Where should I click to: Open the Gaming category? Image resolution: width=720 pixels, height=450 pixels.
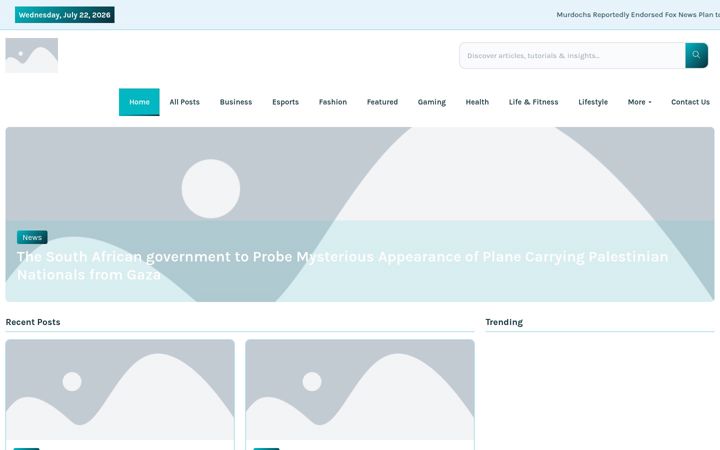point(432,102)
